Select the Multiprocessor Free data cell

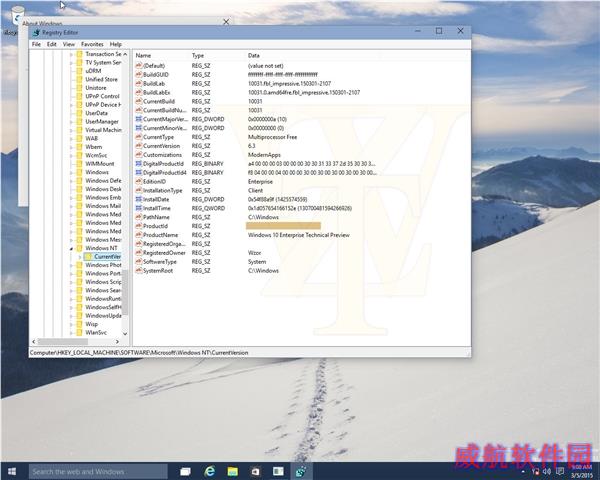click(272, 137)
